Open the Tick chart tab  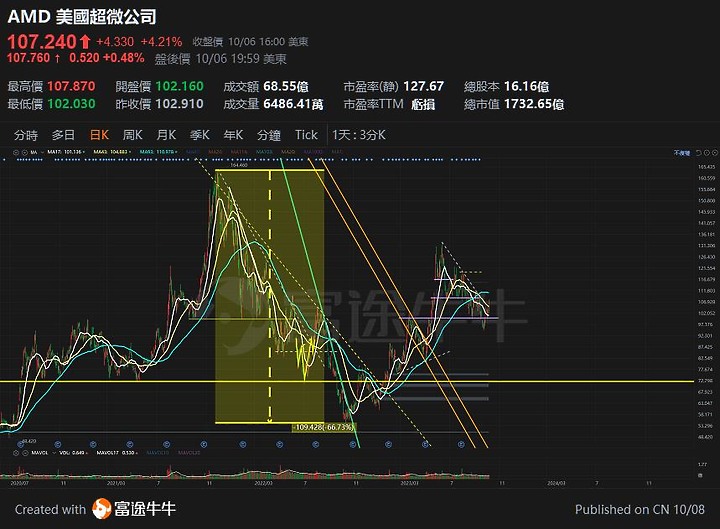[x=306, y=135]
